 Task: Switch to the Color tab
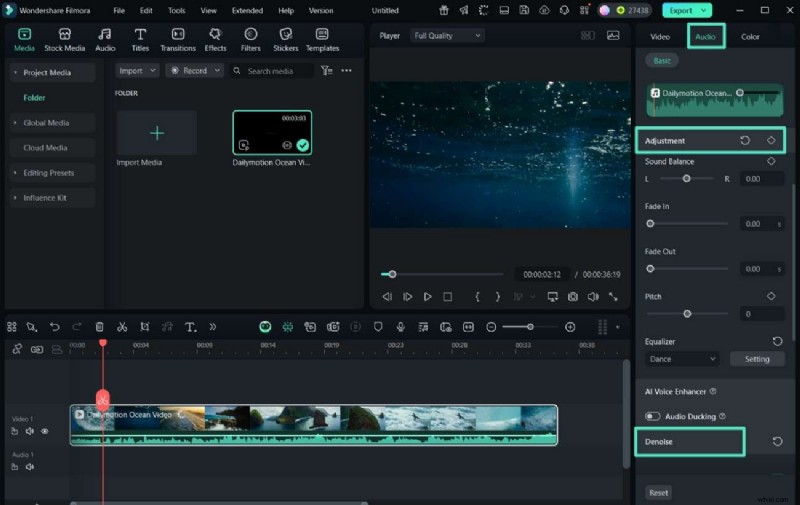coord(750,37)
